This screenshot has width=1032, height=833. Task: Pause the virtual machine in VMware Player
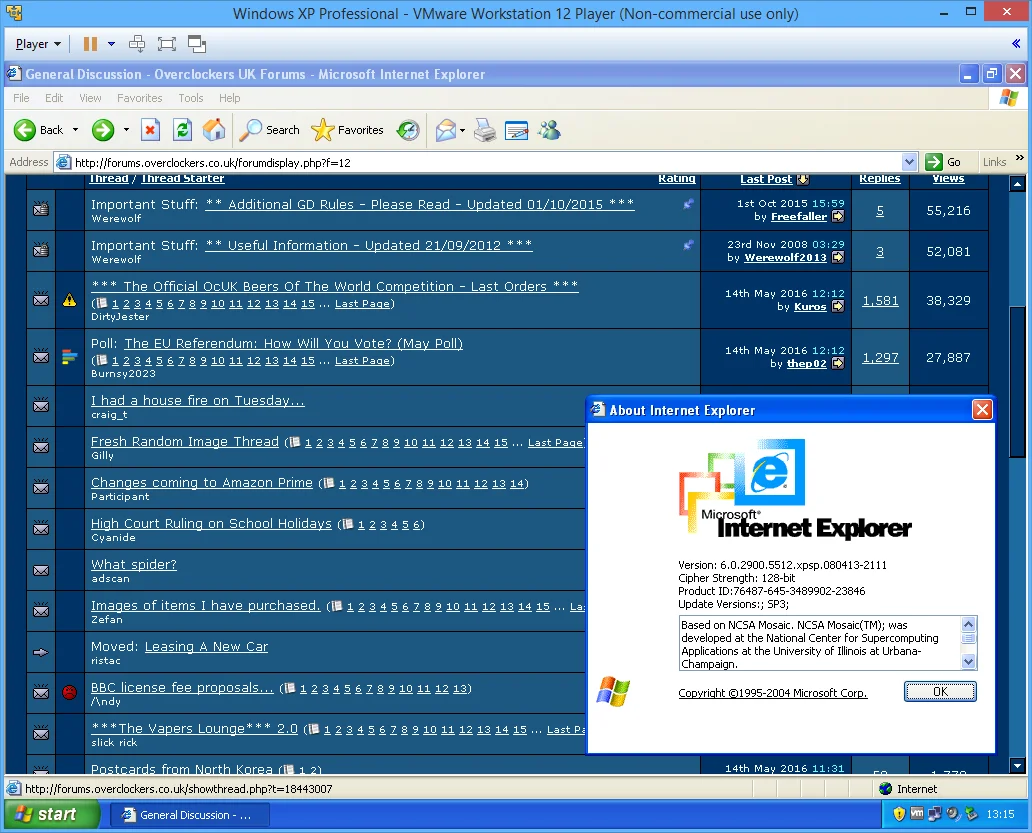[90, 44]
